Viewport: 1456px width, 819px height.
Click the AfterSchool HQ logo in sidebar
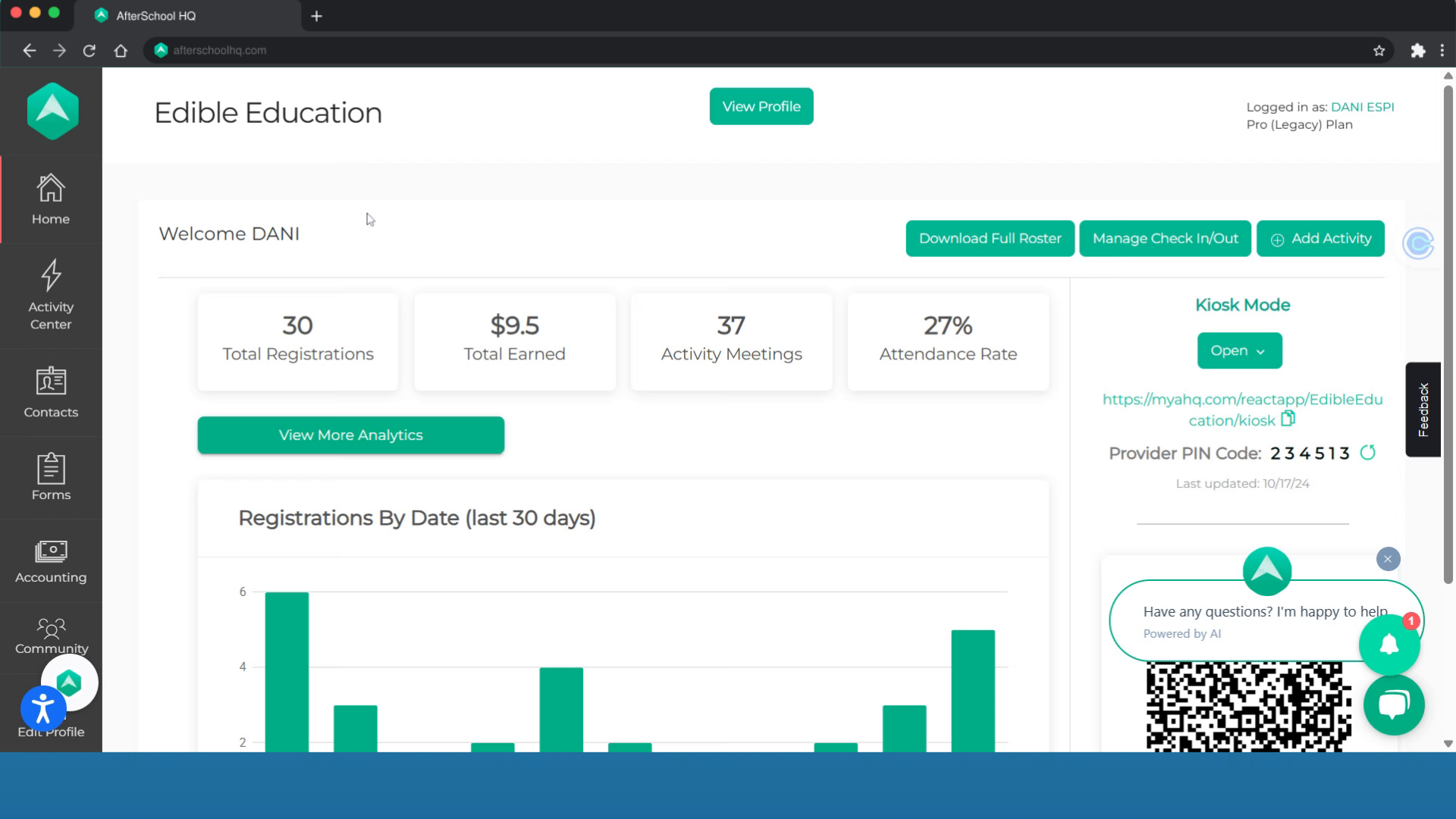point(52,111)
